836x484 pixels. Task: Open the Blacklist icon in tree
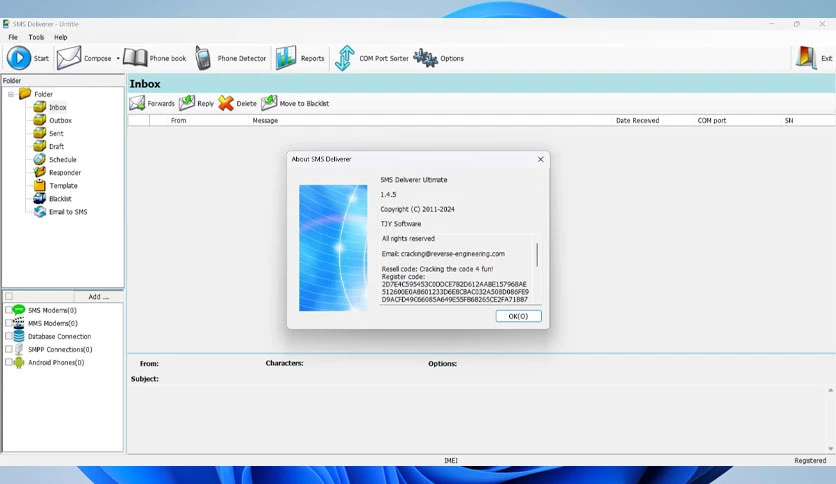click(39, 198)
